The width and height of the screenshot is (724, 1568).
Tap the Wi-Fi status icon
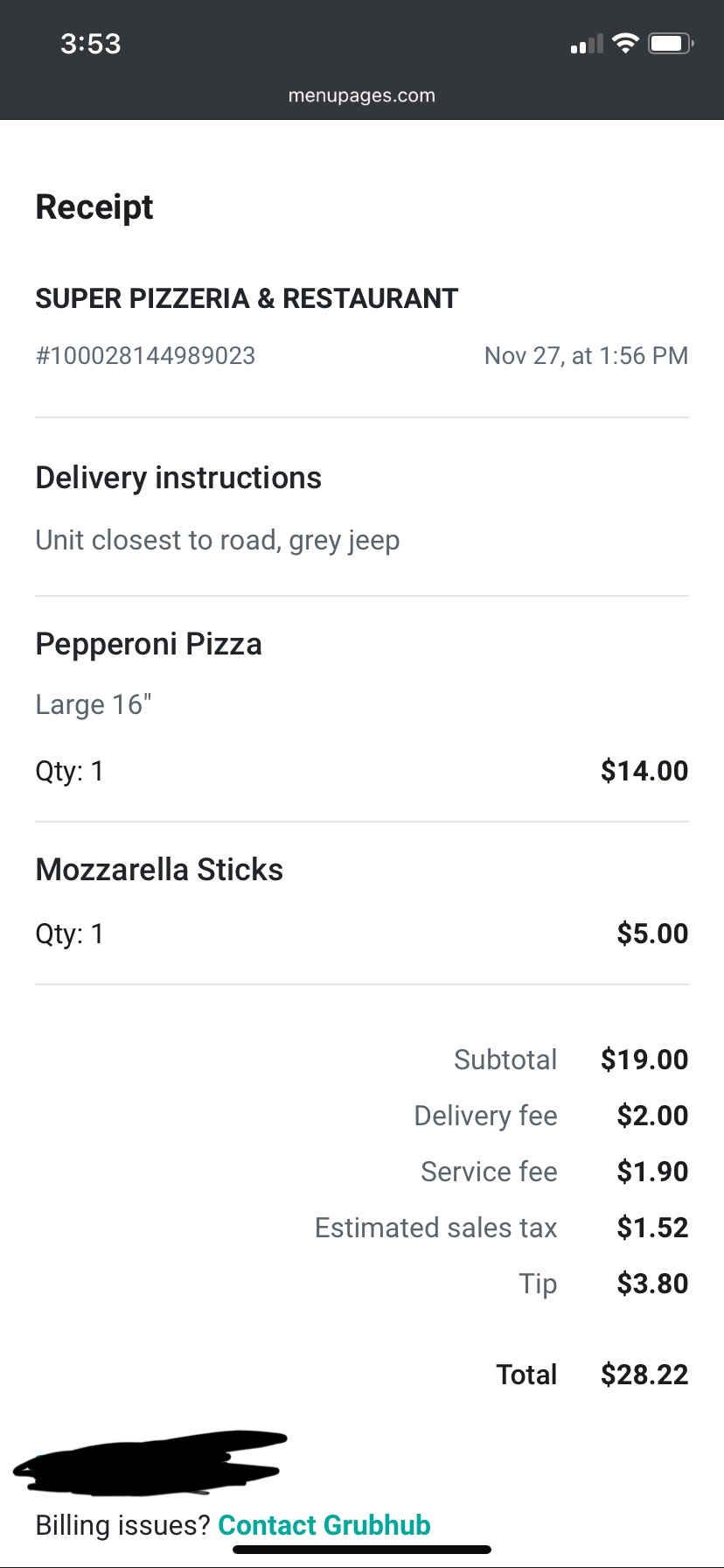[625, 43]
